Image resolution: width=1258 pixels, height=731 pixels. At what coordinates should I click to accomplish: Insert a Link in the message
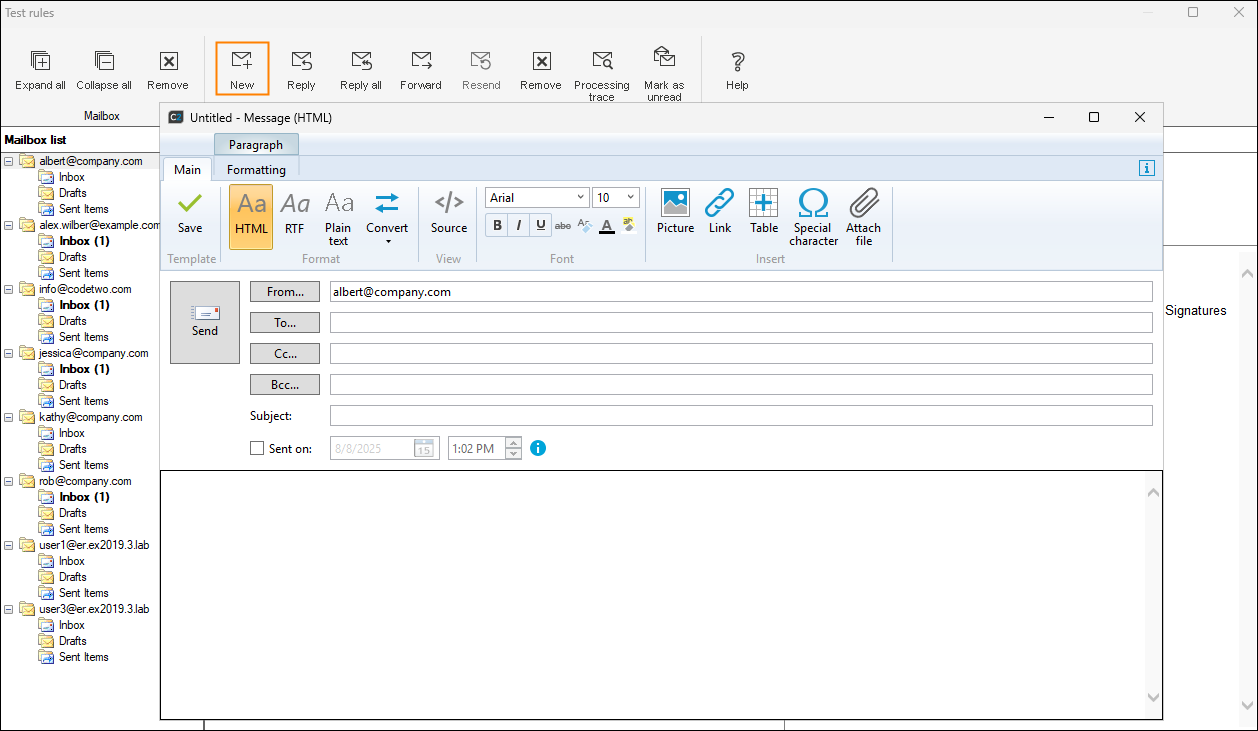719,204
